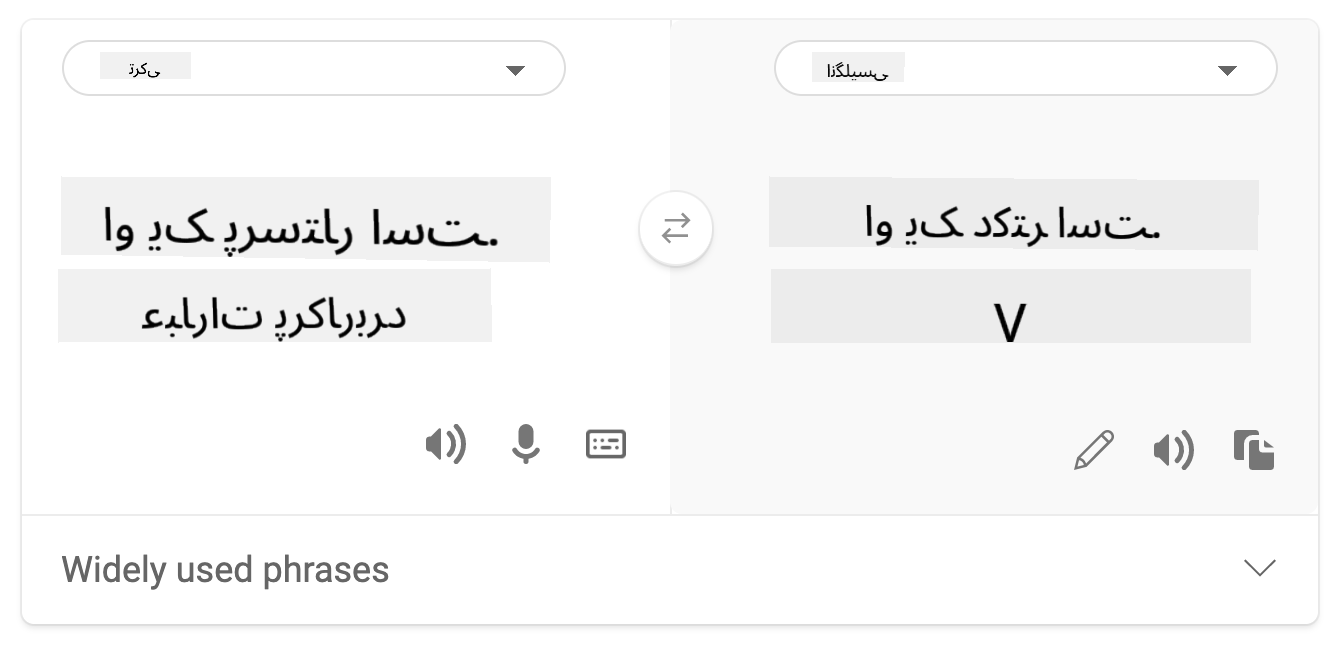Click the pencil to suggest an edit
This screenshot has width=1344, height=660.
click(x=1093, y=450)
